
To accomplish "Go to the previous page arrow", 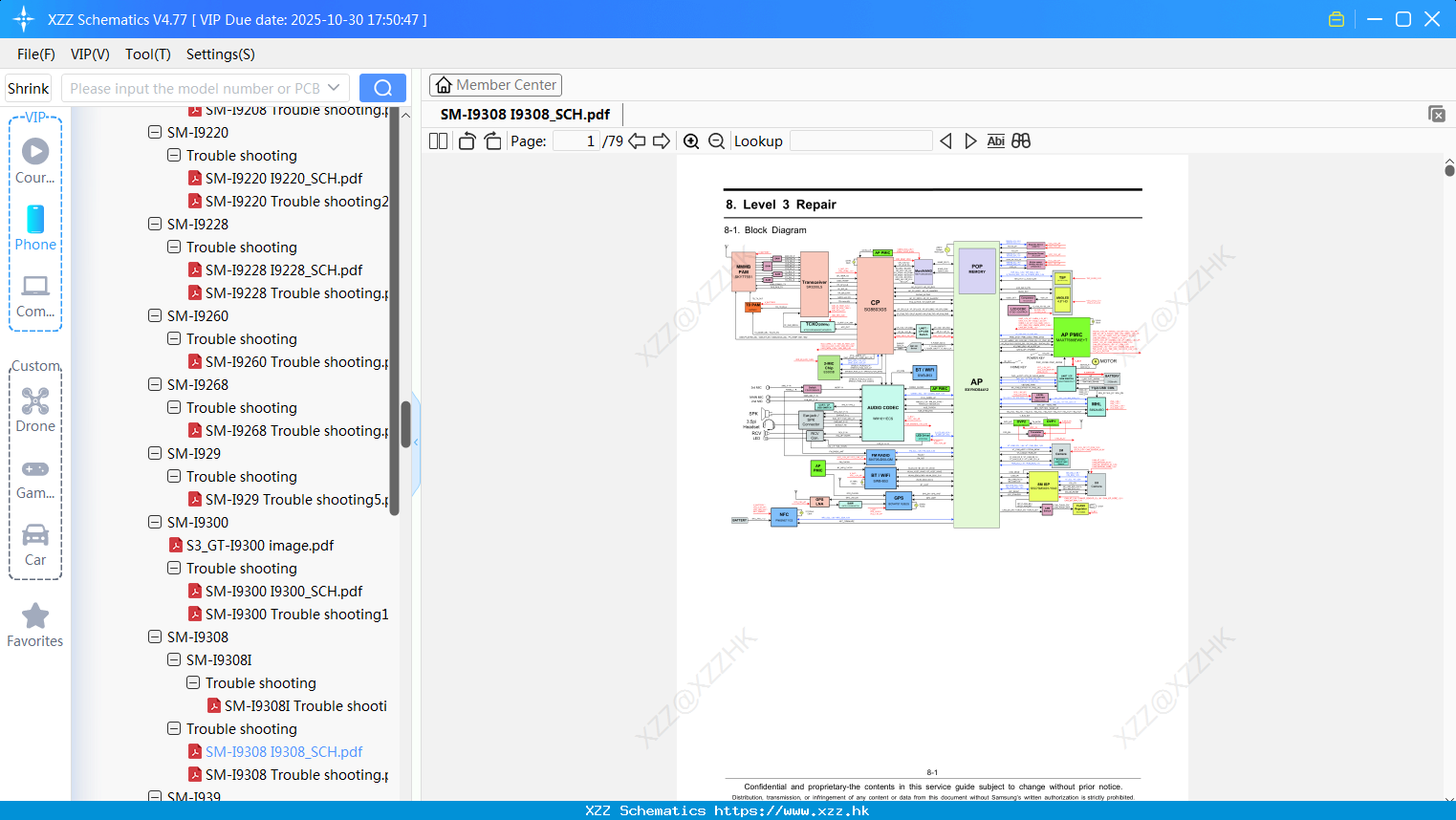I will point(637,141).
